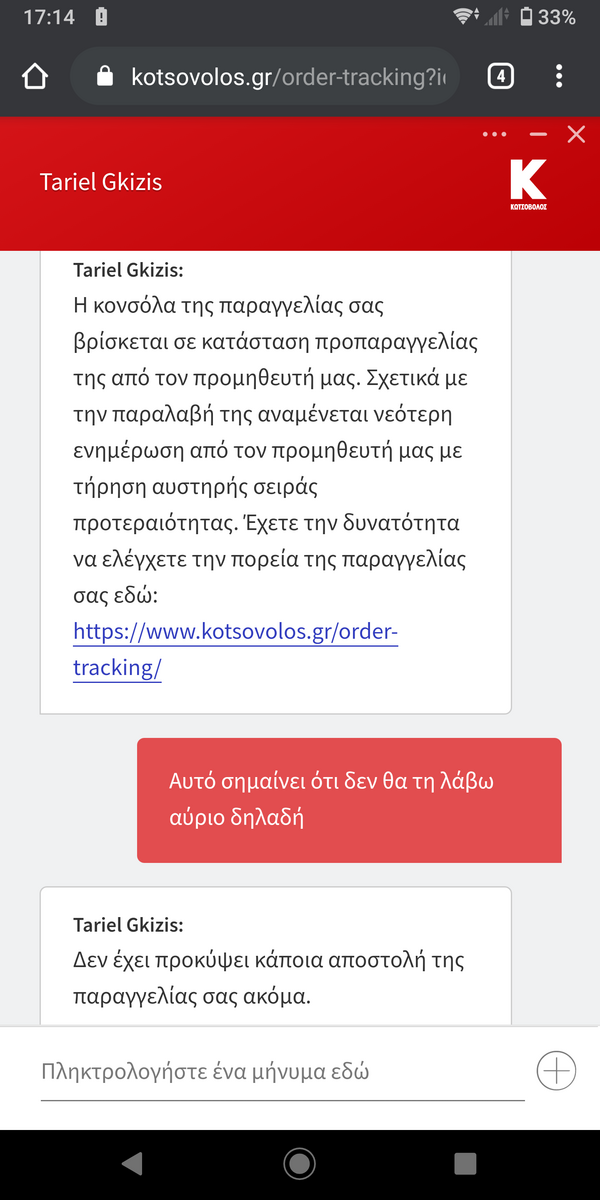Open the browser three-dot overflow menu

tap(559, 76)
